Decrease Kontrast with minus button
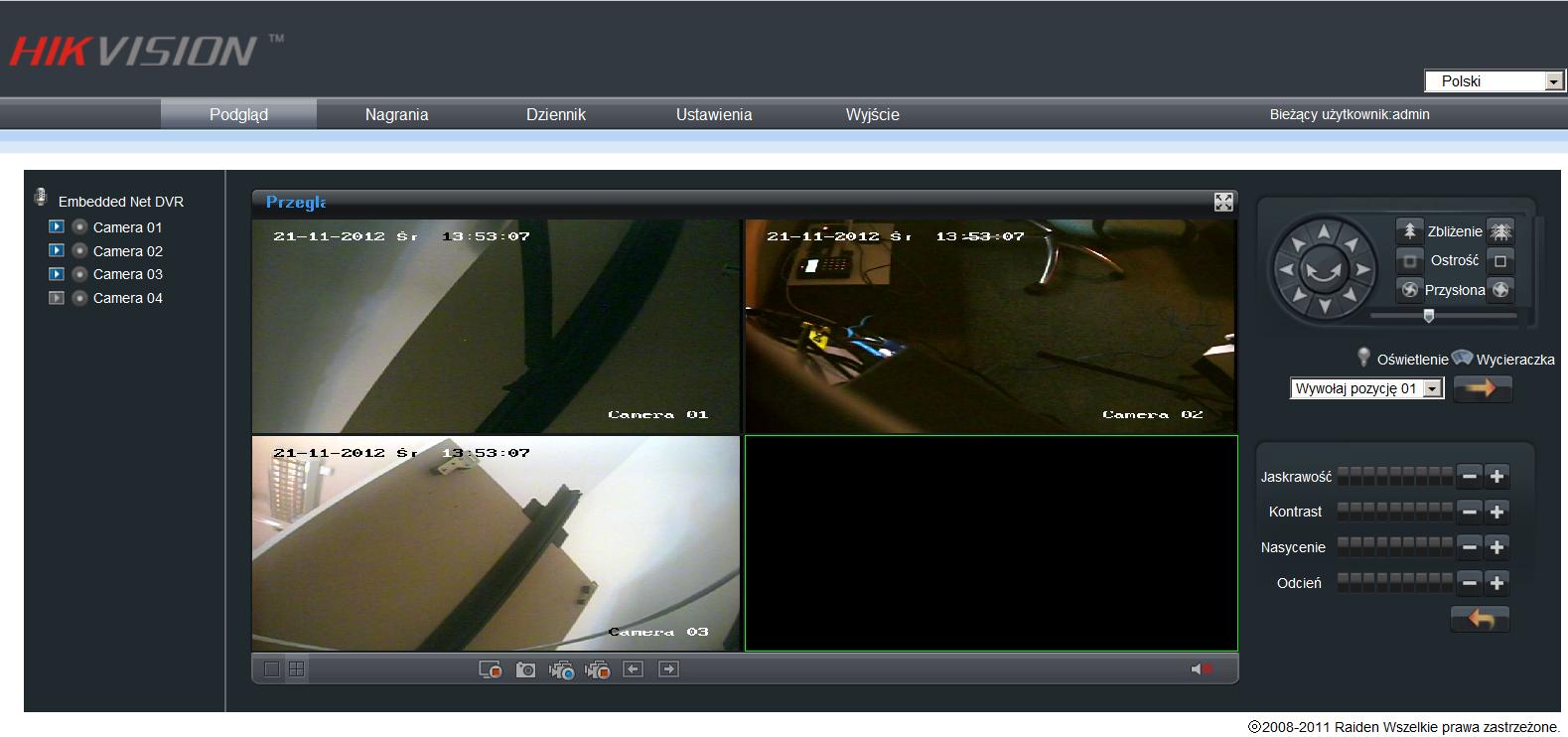The width and height of the screenshot is (1568, 737). (1470, 512)
